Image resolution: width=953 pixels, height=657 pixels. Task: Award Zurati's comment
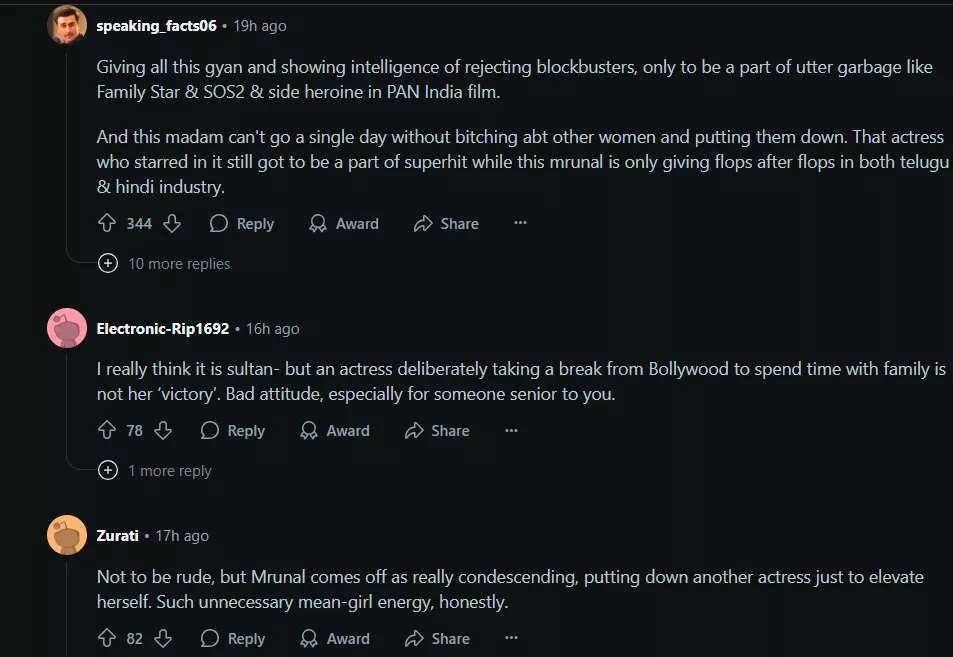click(x=335, y=639)
